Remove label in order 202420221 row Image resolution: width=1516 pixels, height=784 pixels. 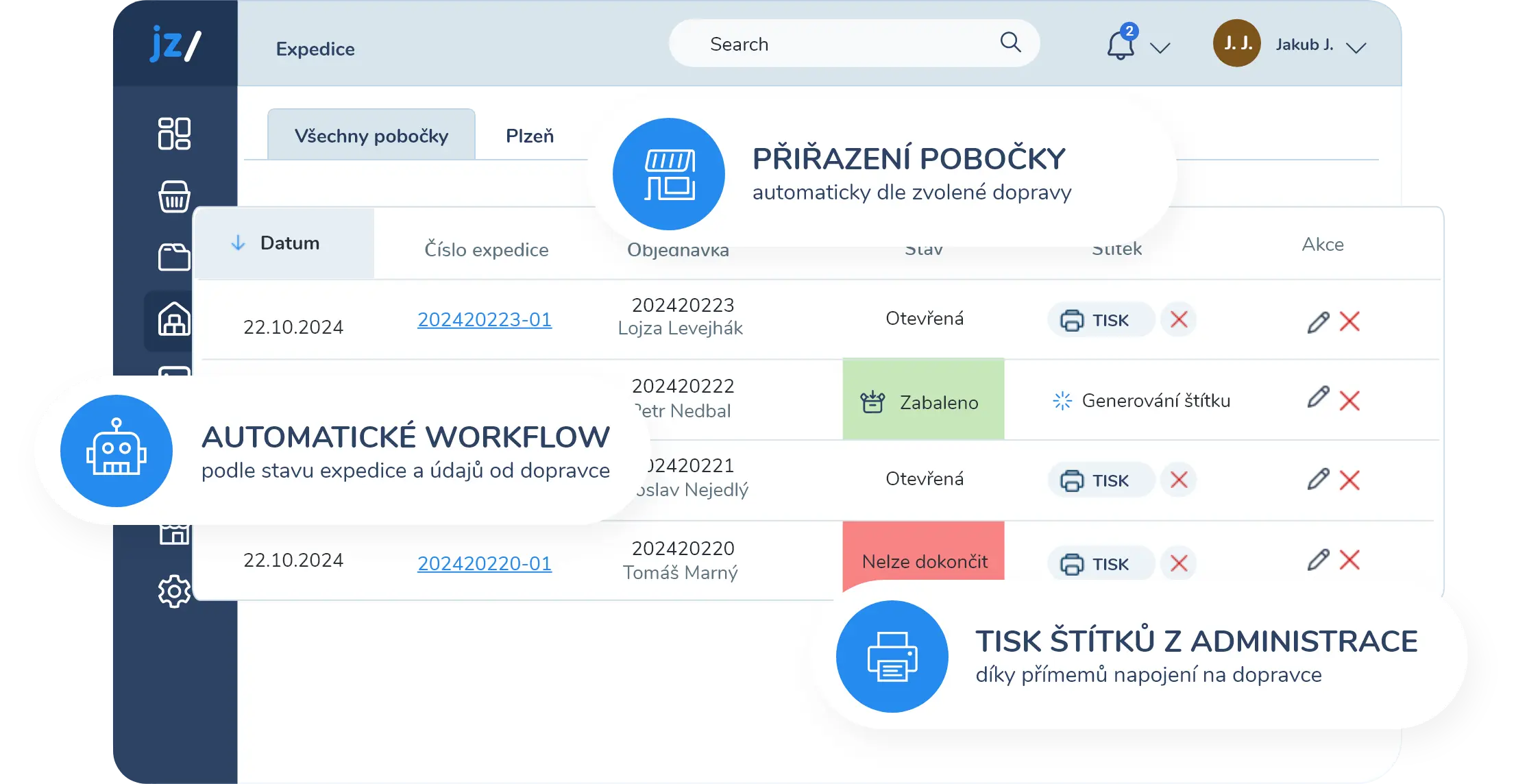(1179, 480)
